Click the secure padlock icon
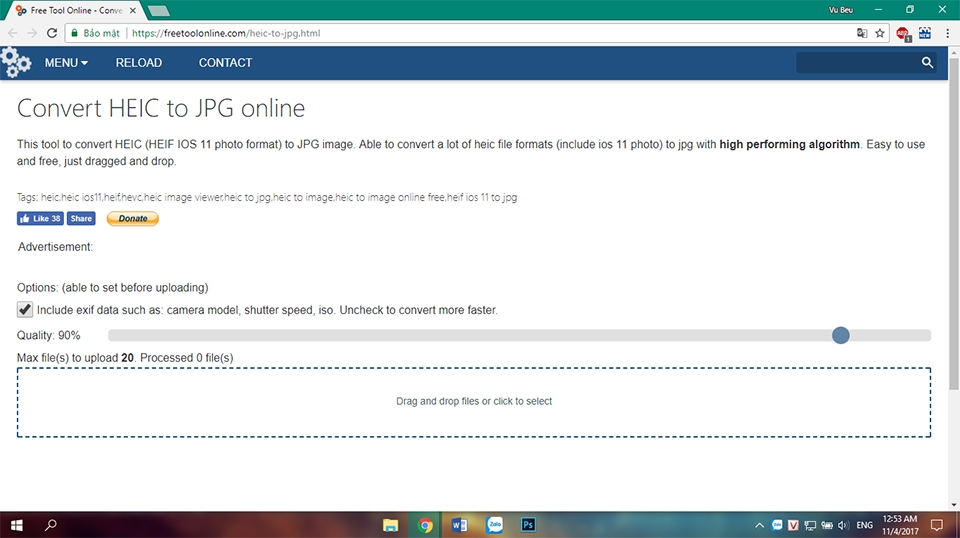The height and width of the screenshot is (538, 960). click(75, 33)
